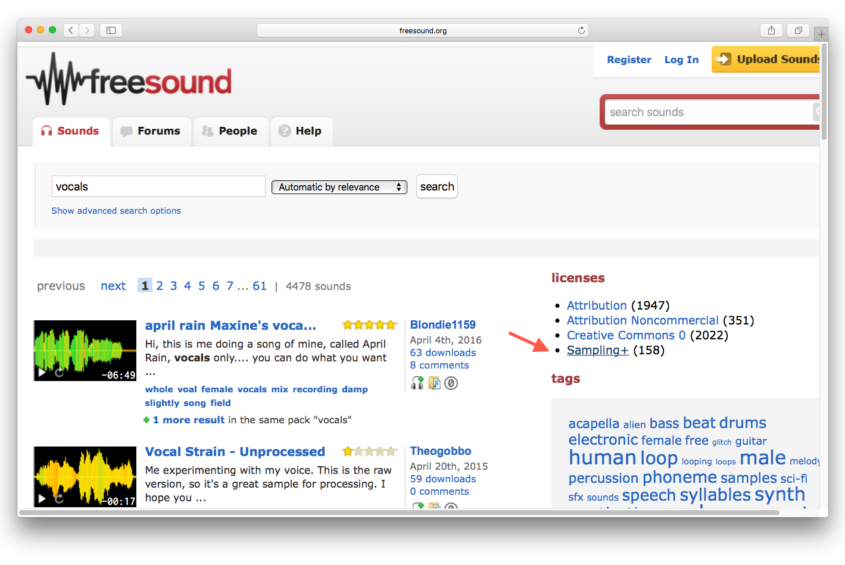
Task: Open user Blondie1159 profile
Action: pyautogui.click(x=443, y=325)
